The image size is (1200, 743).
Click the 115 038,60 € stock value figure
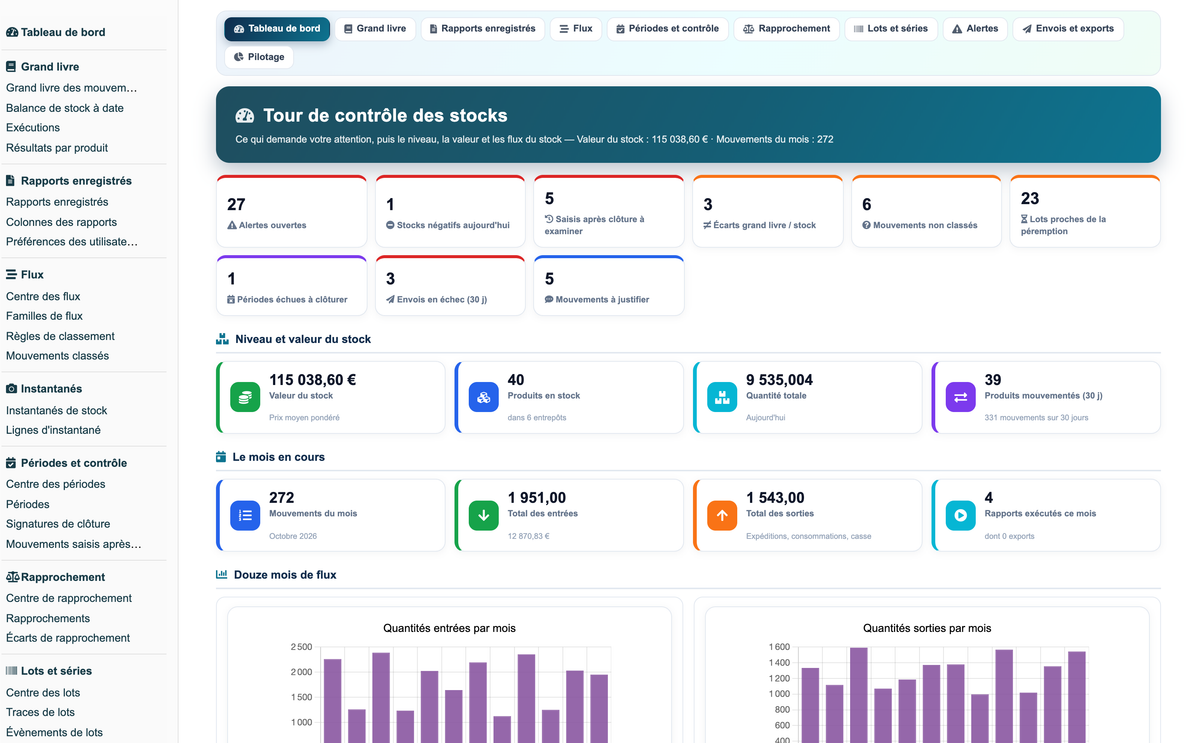pos(312,380)
